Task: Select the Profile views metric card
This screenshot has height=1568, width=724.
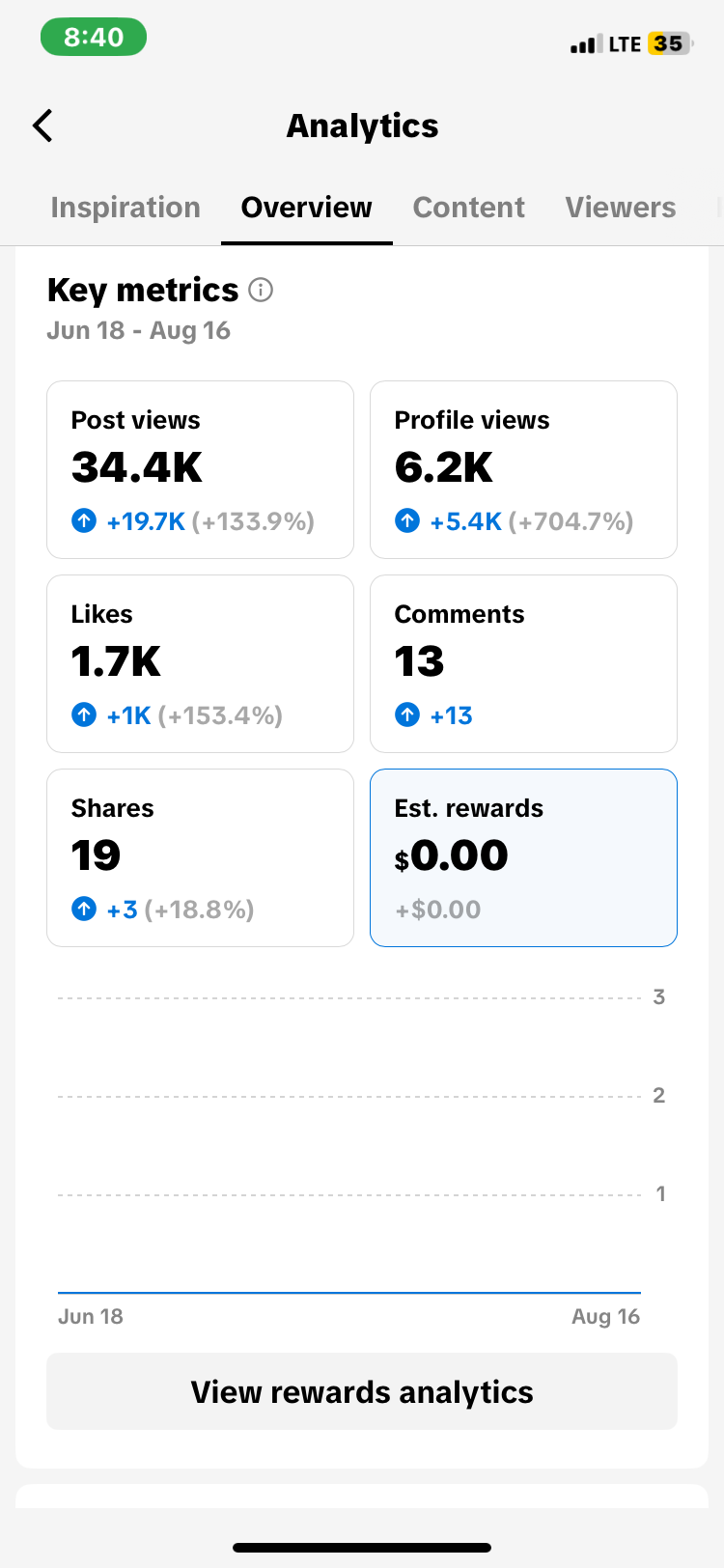Action: 523,469
